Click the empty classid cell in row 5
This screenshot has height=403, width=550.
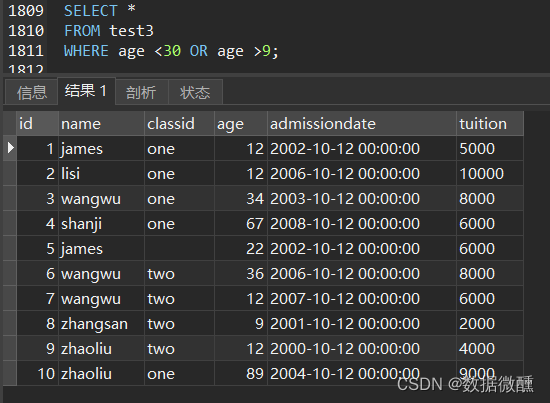point(179,249)
